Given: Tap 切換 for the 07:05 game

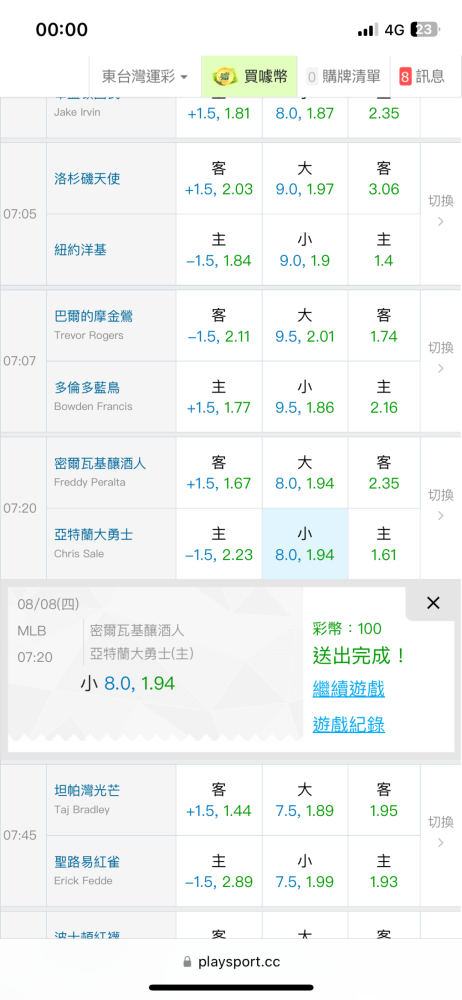Looking at the screenshot, I should point(440,210).
